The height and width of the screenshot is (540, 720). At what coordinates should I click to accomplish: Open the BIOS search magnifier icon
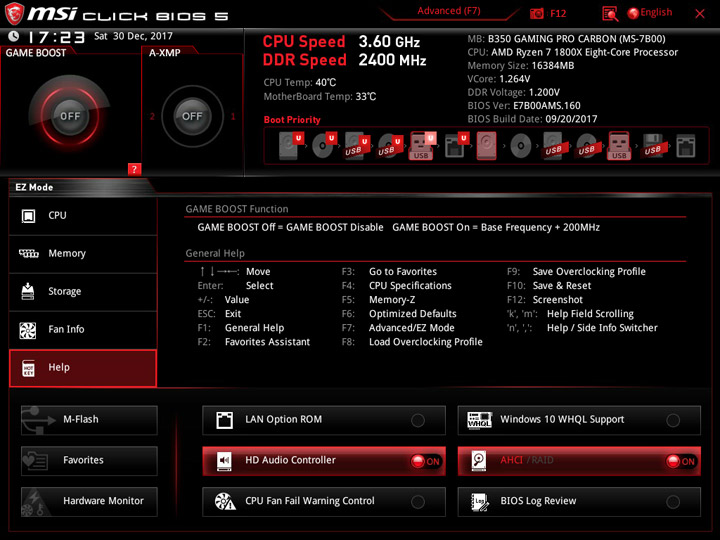coord(610,14)
